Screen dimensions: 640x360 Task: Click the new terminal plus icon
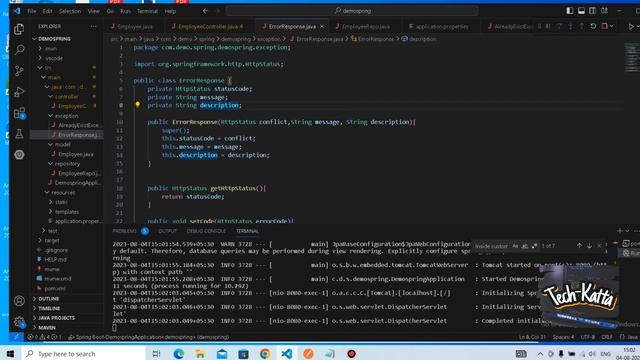[620, 231]
